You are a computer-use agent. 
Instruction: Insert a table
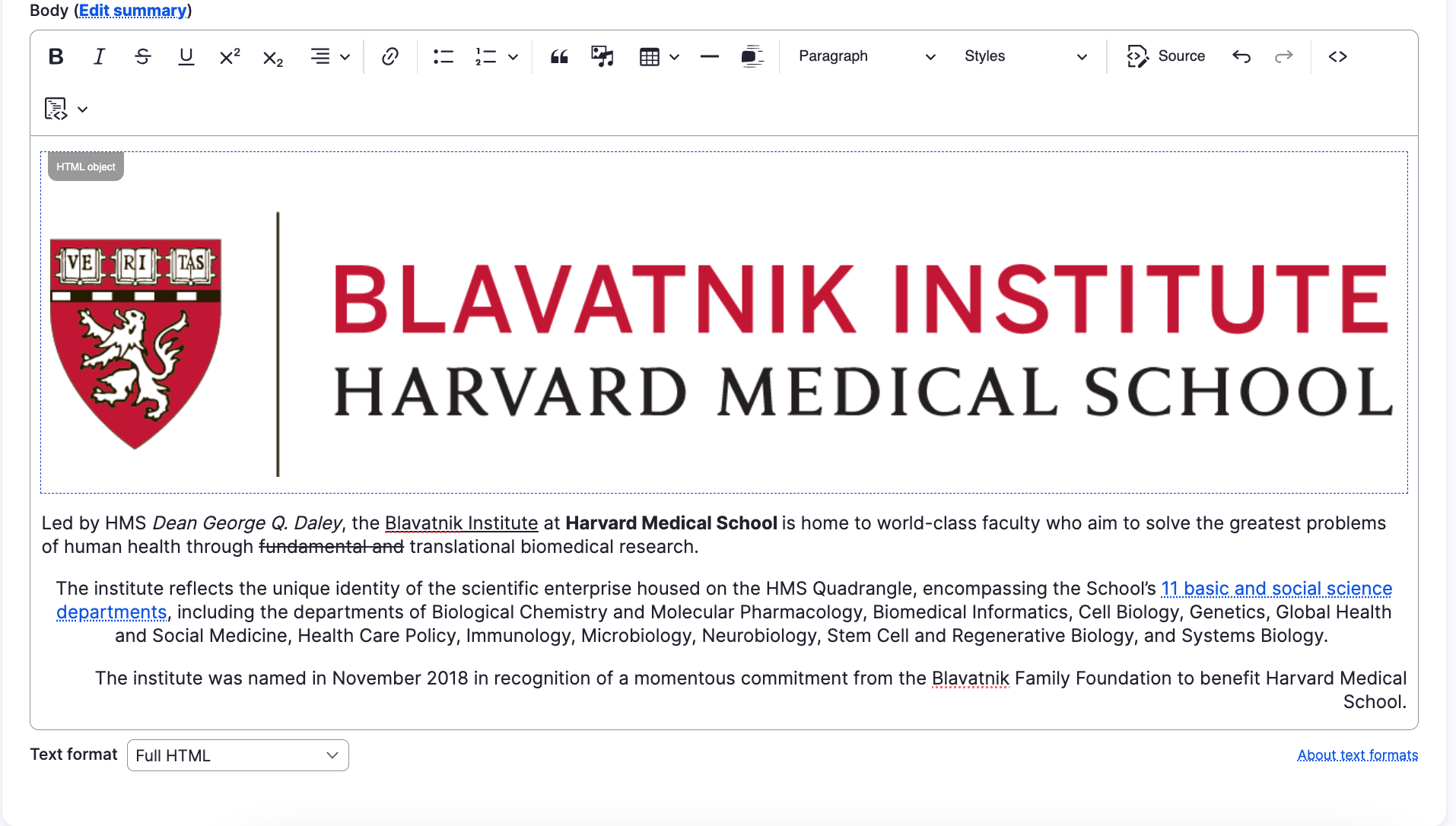(650, 56)
